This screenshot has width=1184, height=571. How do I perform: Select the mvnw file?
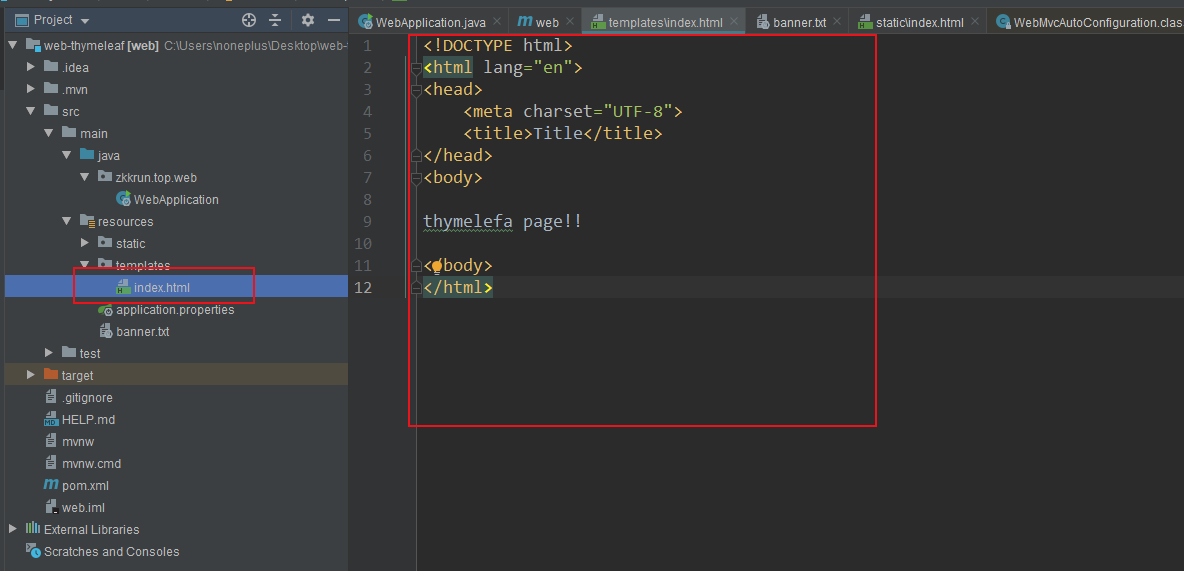[78, 441]
